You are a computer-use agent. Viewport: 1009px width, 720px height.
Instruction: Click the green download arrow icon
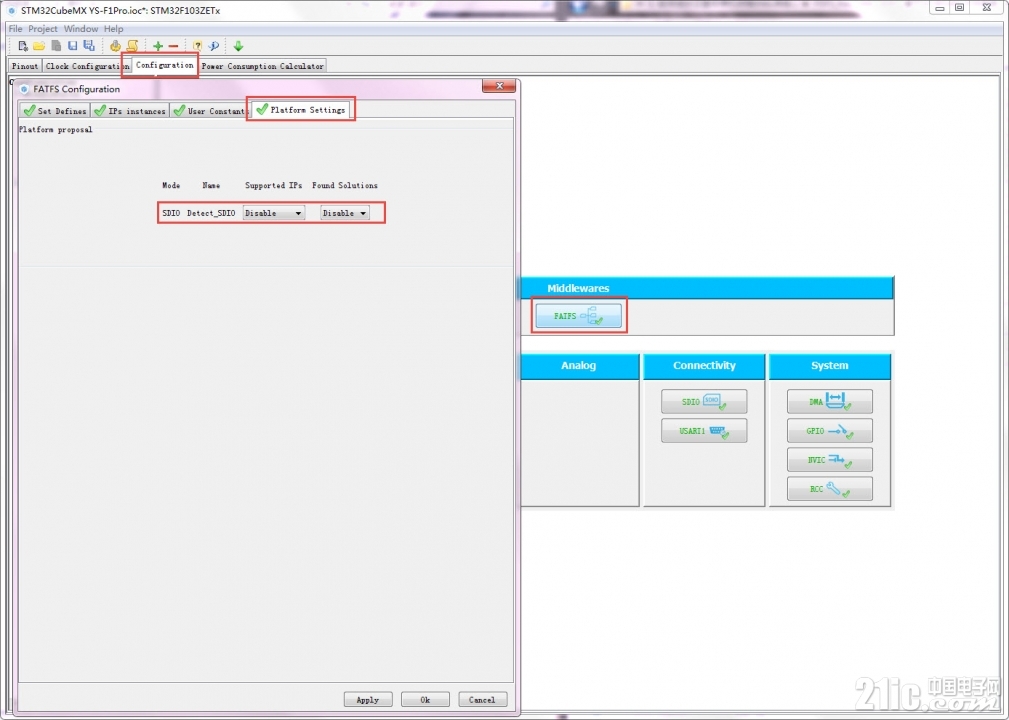238,46
